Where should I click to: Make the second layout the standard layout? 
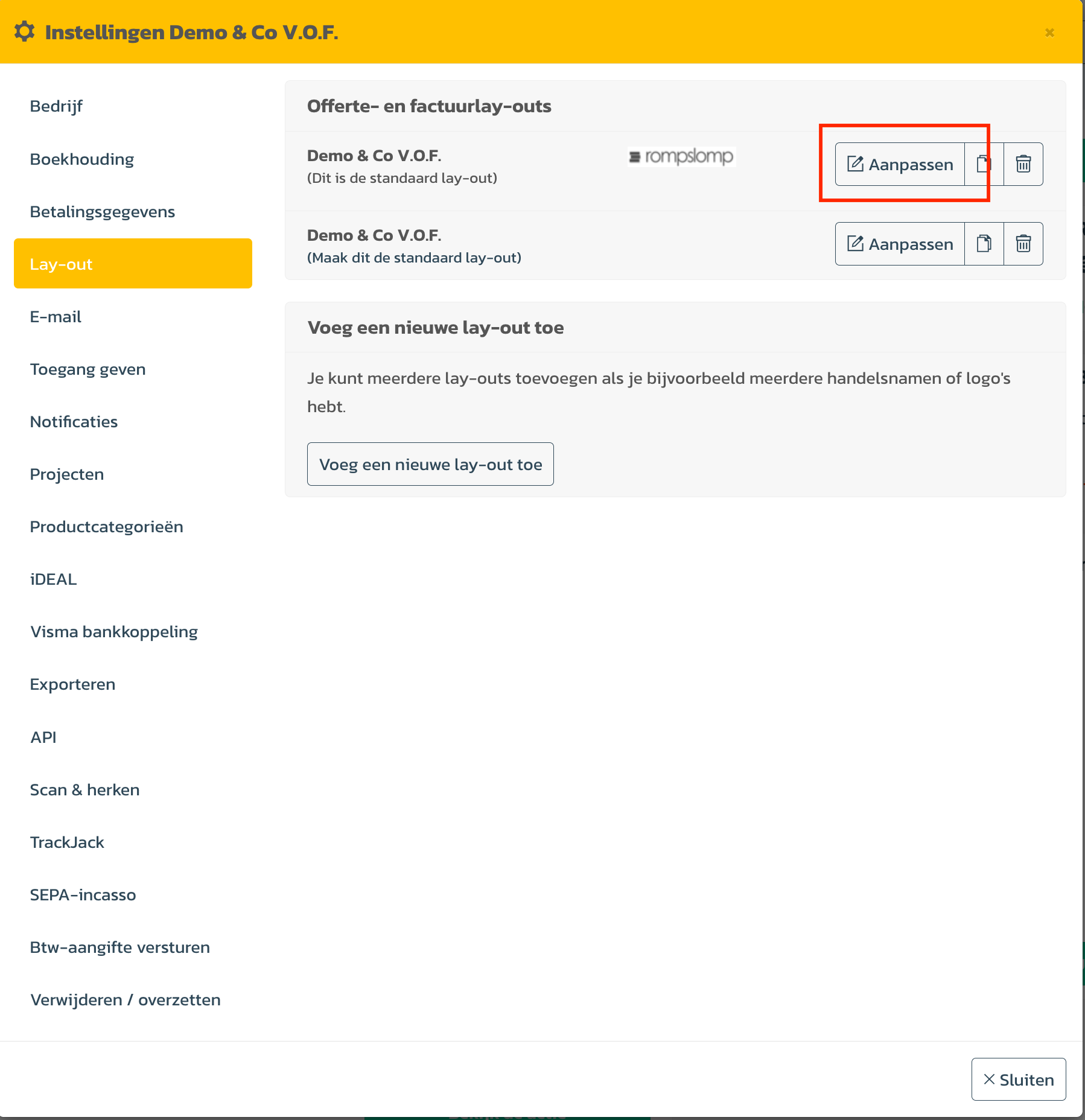pos(414,258)
